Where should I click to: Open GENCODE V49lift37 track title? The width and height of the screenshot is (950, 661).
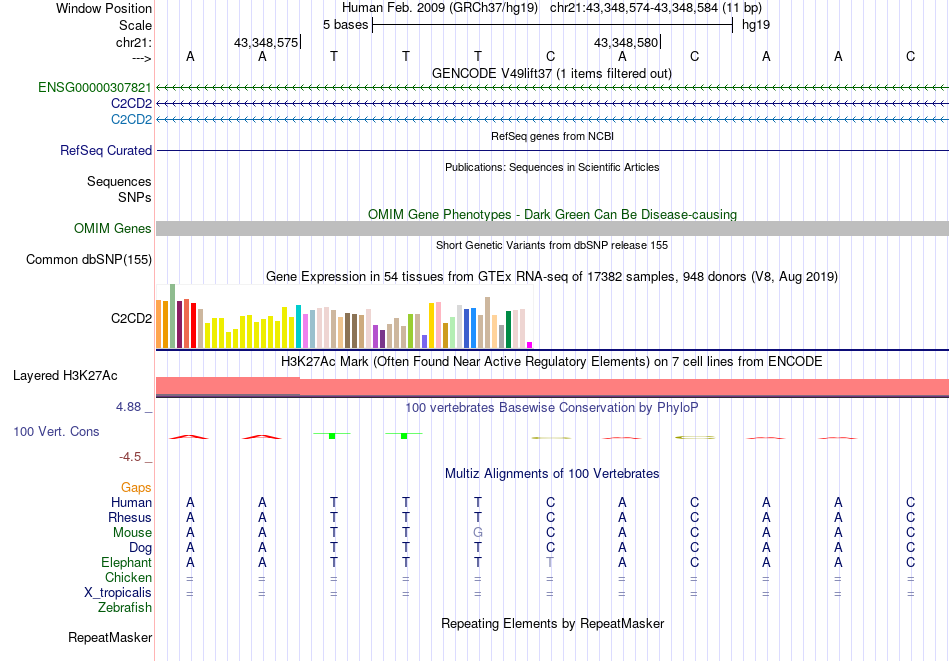click(x=552, y=74)
